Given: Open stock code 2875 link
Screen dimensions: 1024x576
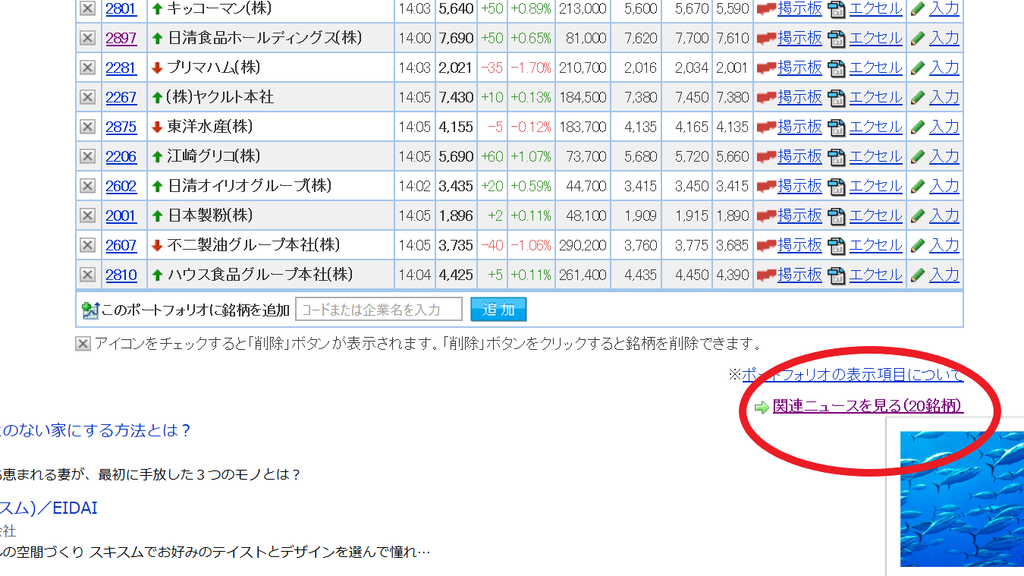Looking at the screenshot, I should [121, 127].
